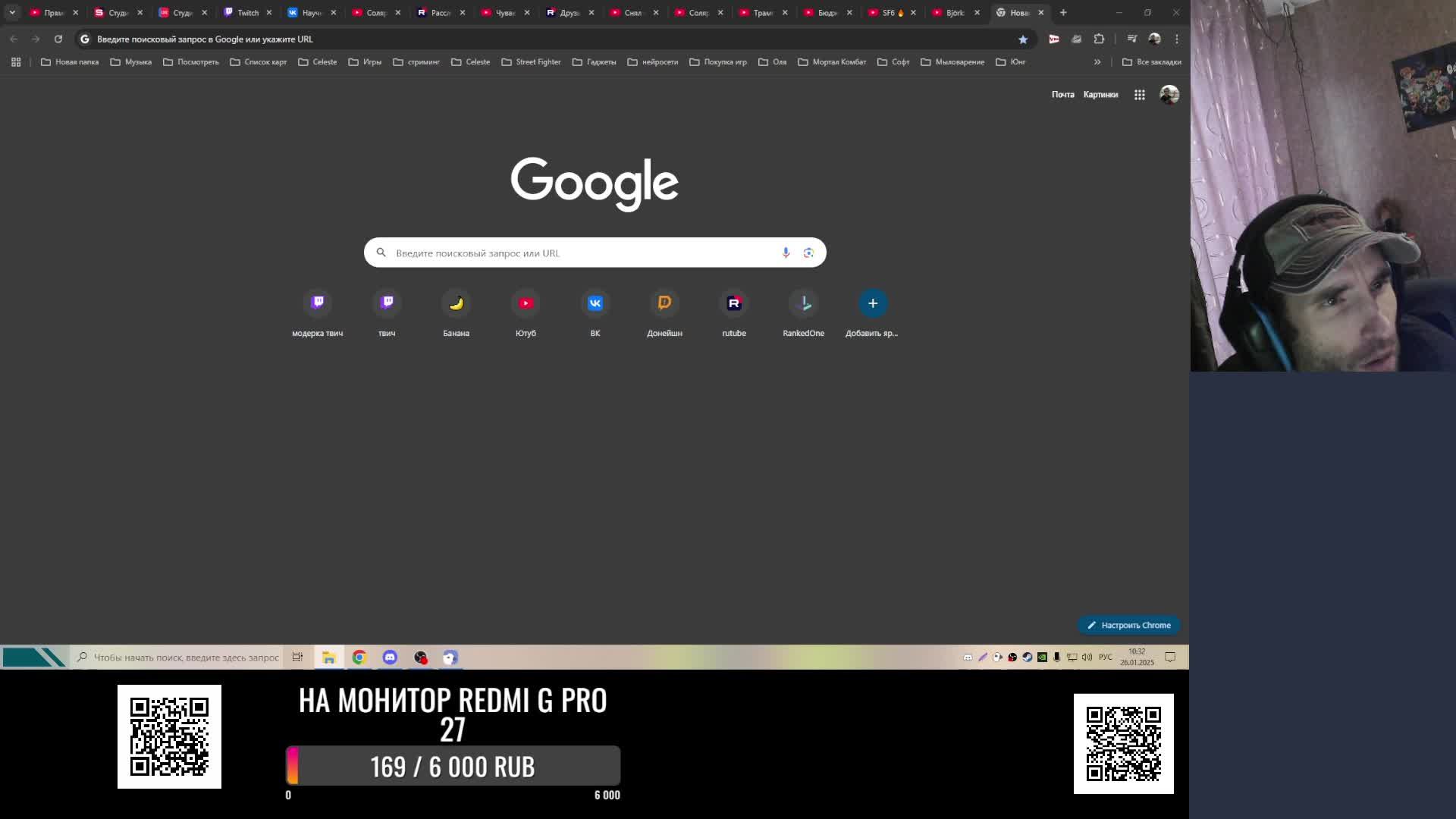Click the bookmark star icon
Image resolution: width=1456 pixels, height=819 pixels.
click(1023, 39)
